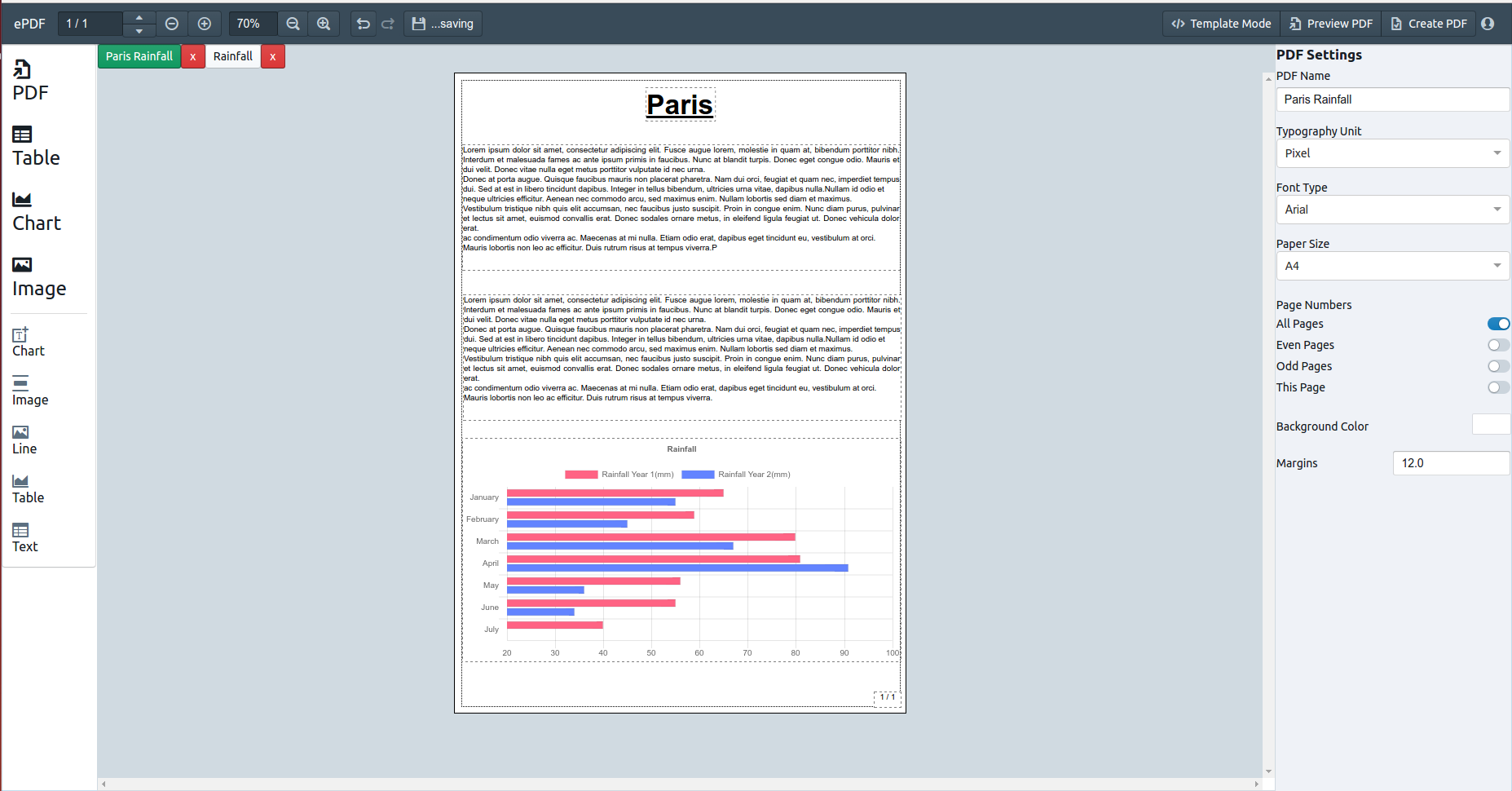Image resolution: width=1512 pixels, height=791 pixels.
Task: Turn off the All Pages toggle
Action: (x=1498, y=324)
